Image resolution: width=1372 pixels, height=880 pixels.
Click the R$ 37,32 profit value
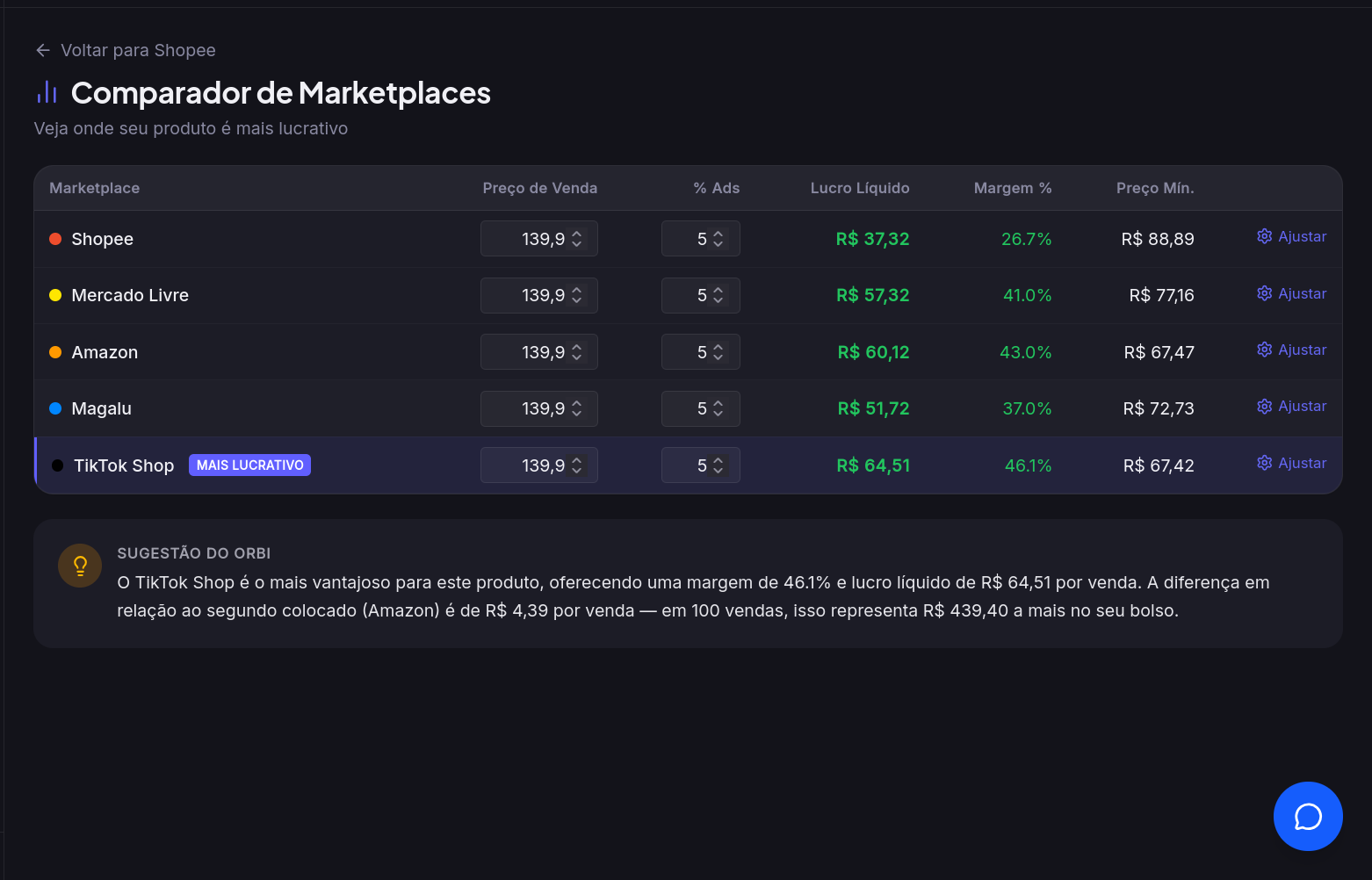(x=872, y=239)
